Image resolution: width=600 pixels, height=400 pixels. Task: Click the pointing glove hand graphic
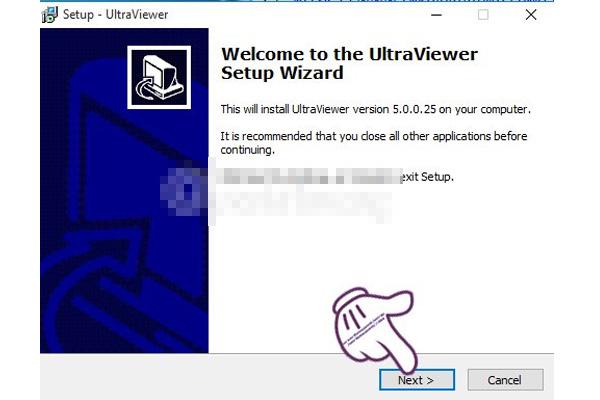click(x=375, y=327)
